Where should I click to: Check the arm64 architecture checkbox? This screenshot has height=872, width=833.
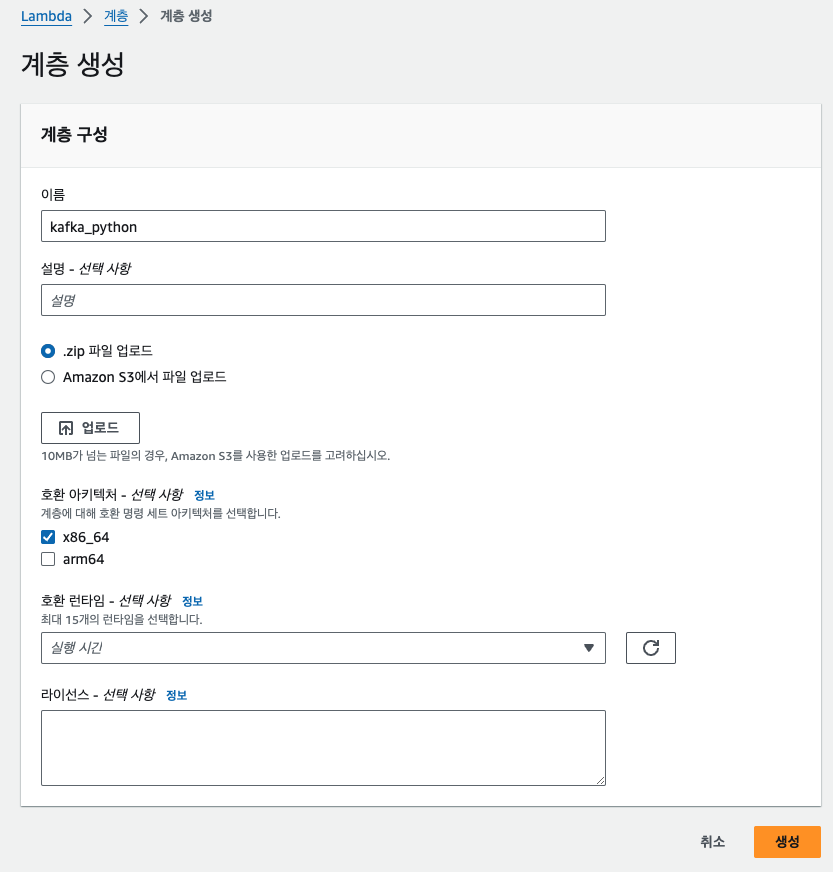coord(48,559)
